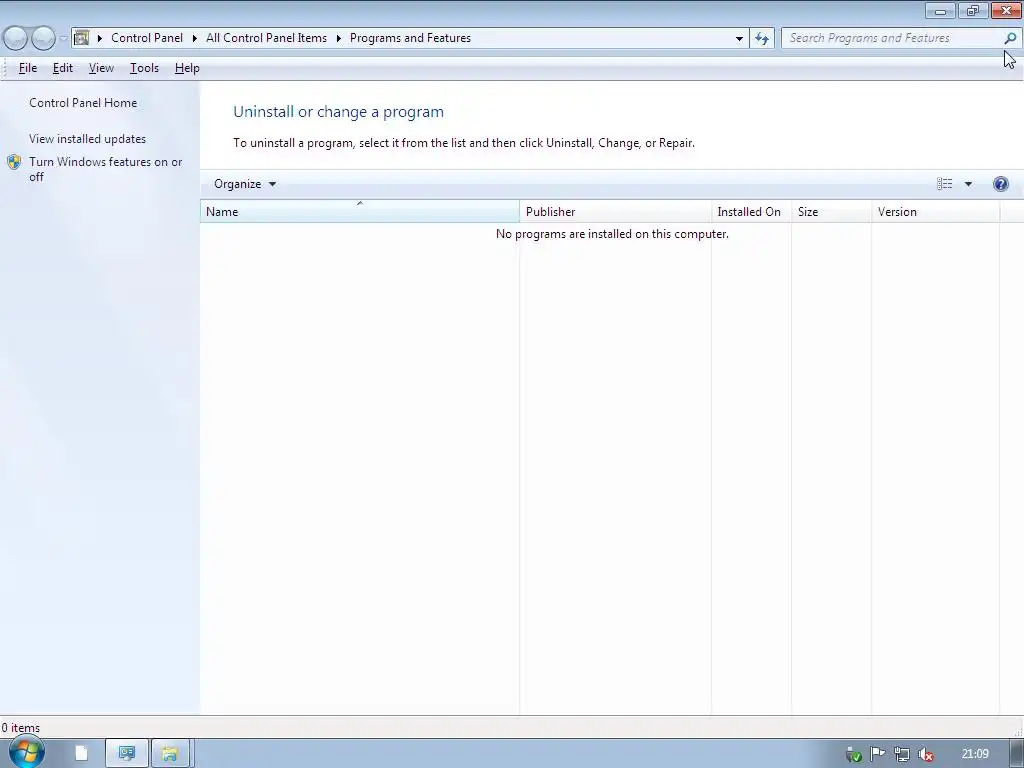Expand arrow before Control Panel breadcrumb
Screen dimensions: 1024x768
click(100, 38)
